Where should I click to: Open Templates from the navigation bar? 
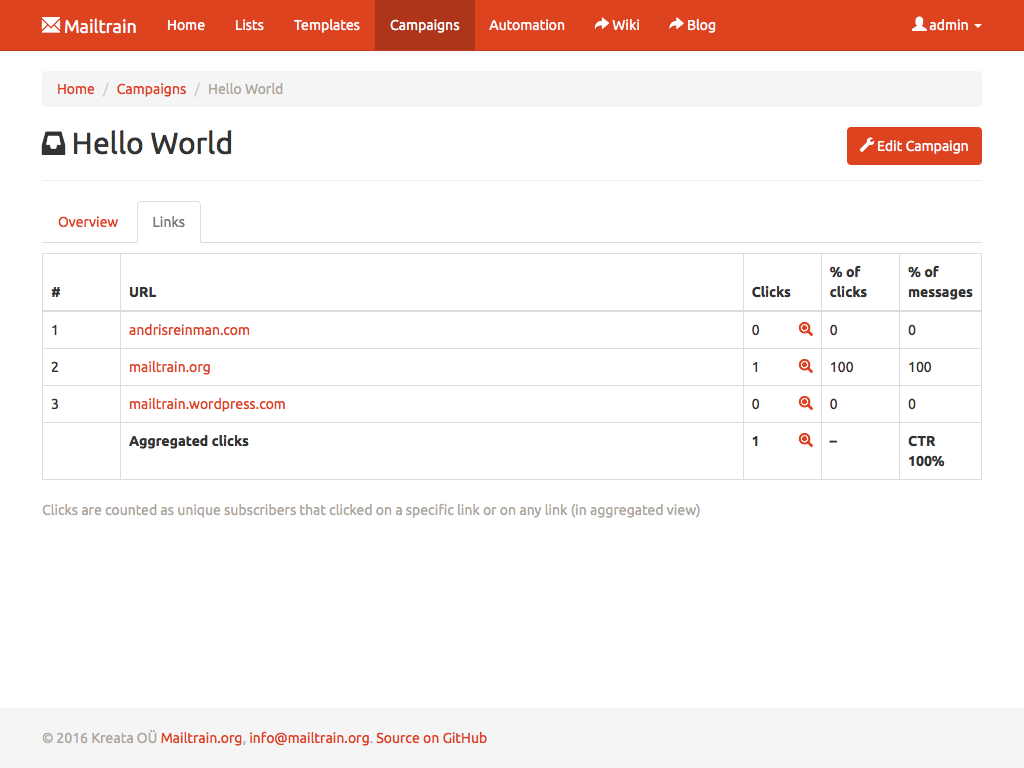(x=326, y=25)
